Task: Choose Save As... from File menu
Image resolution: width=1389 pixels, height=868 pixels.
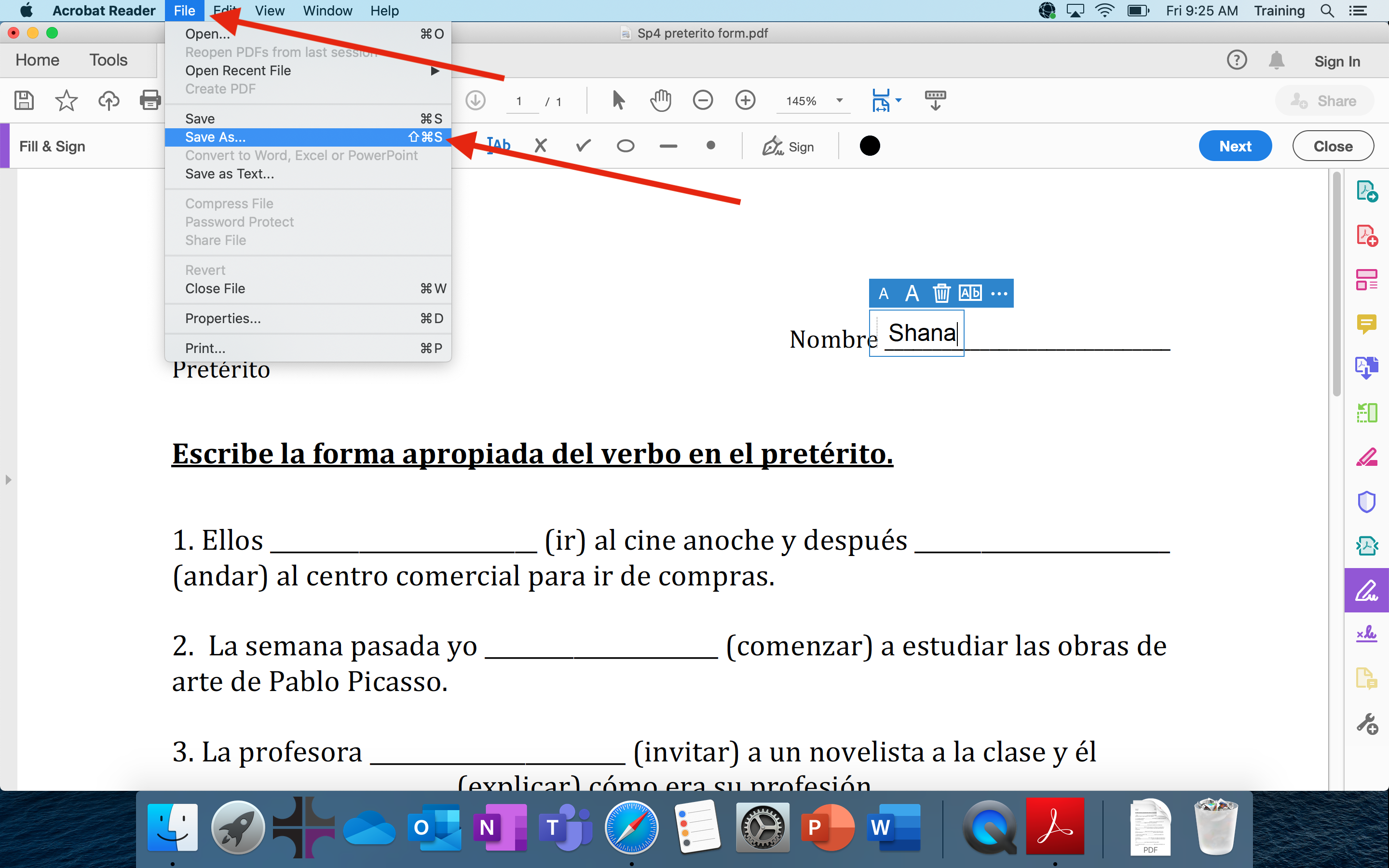Action: (216, 137)
